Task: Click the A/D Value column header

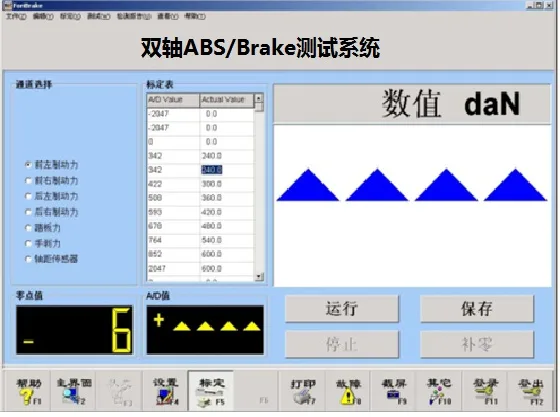Action: (x=173, y=100)
